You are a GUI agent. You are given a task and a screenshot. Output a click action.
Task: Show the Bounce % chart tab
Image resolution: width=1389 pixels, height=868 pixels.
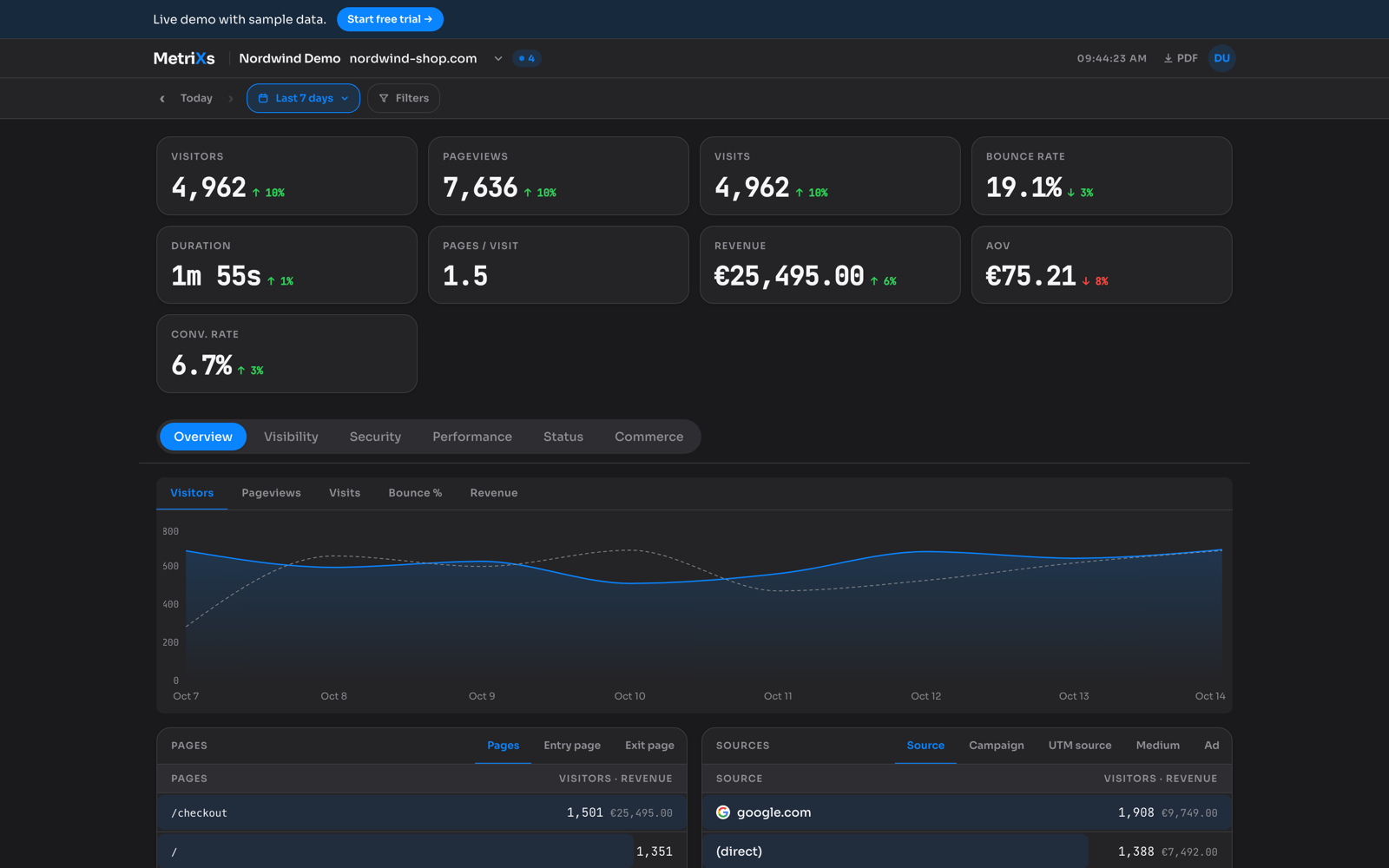[x=415, y=493]
